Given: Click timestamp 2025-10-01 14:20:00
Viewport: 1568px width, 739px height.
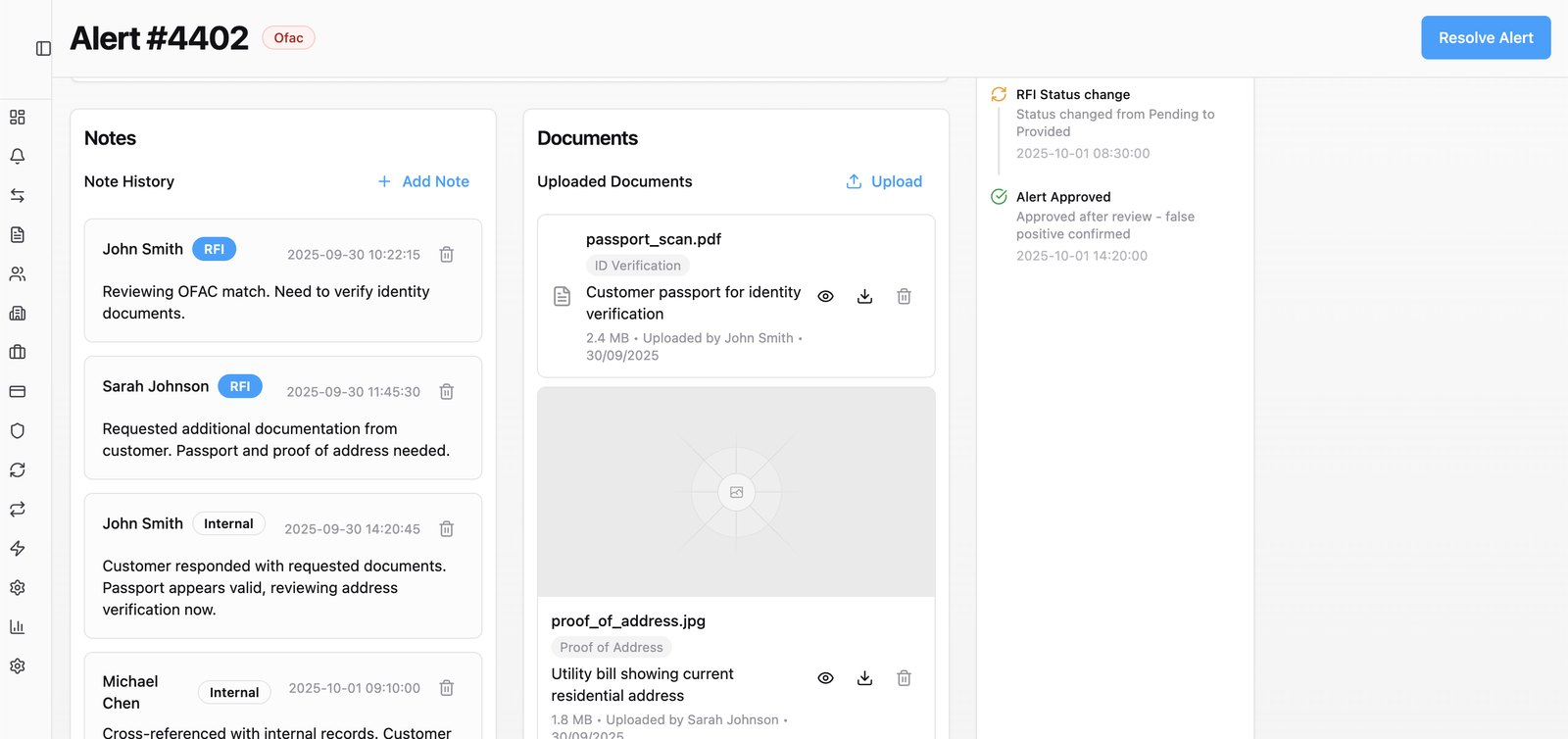Looking at the screenshot, I should pyautogui.click(x=1082, y=255).
